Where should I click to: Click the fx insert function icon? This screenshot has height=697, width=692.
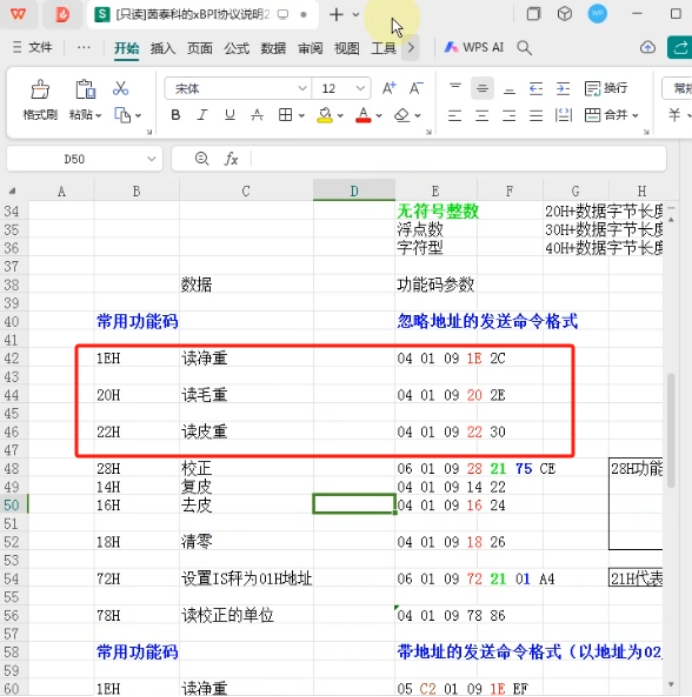tap(231, 159)
